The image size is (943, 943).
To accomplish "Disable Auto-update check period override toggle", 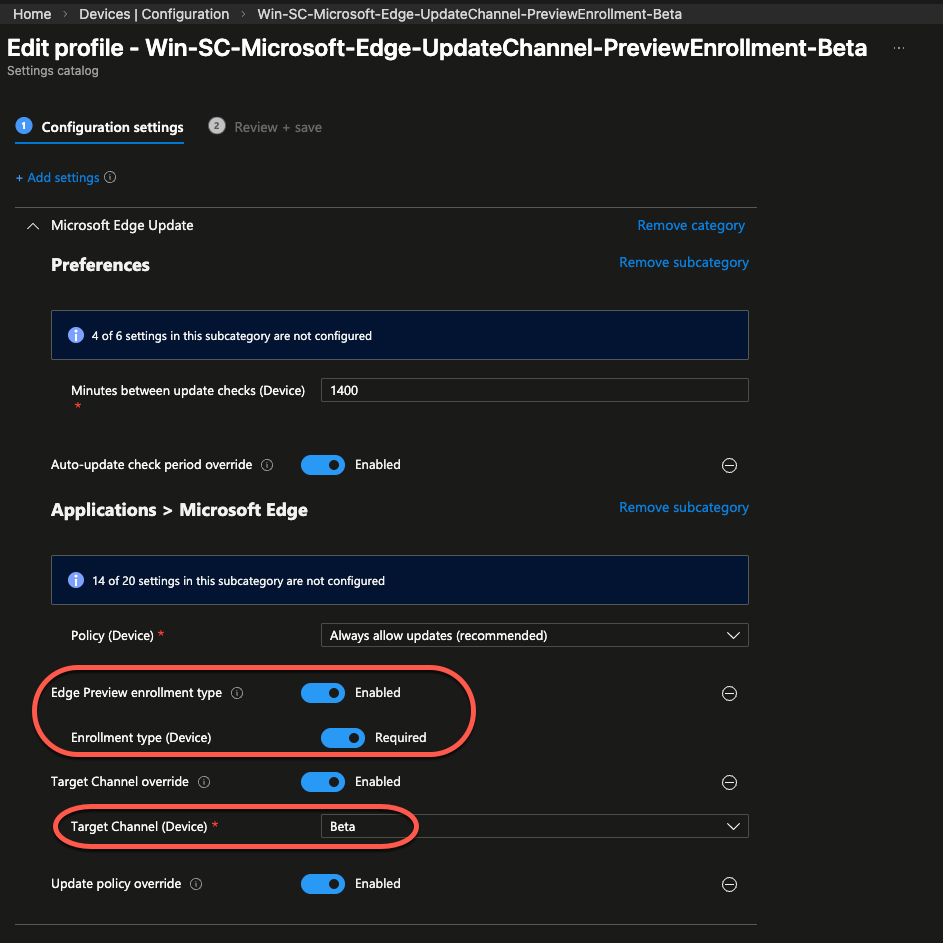I will point(323,465).
